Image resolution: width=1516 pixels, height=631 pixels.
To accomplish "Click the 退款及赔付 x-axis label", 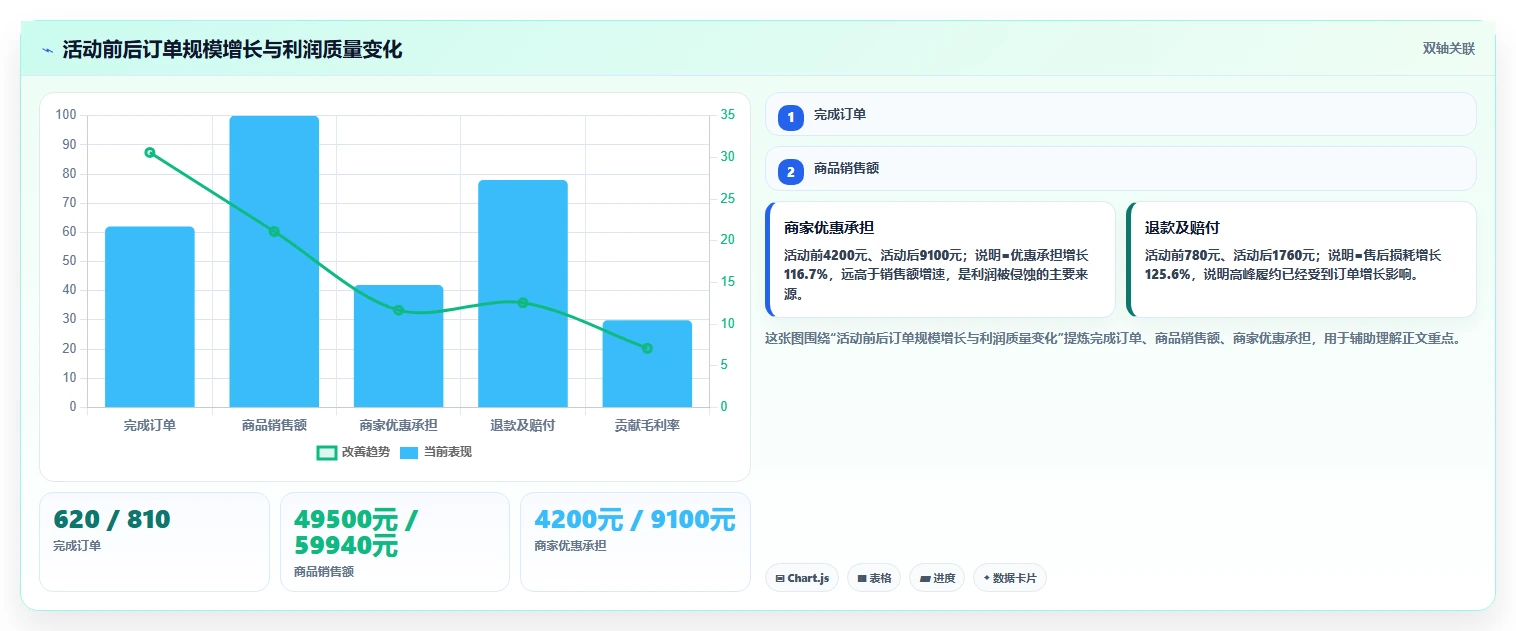I will (x=523, y=426).
